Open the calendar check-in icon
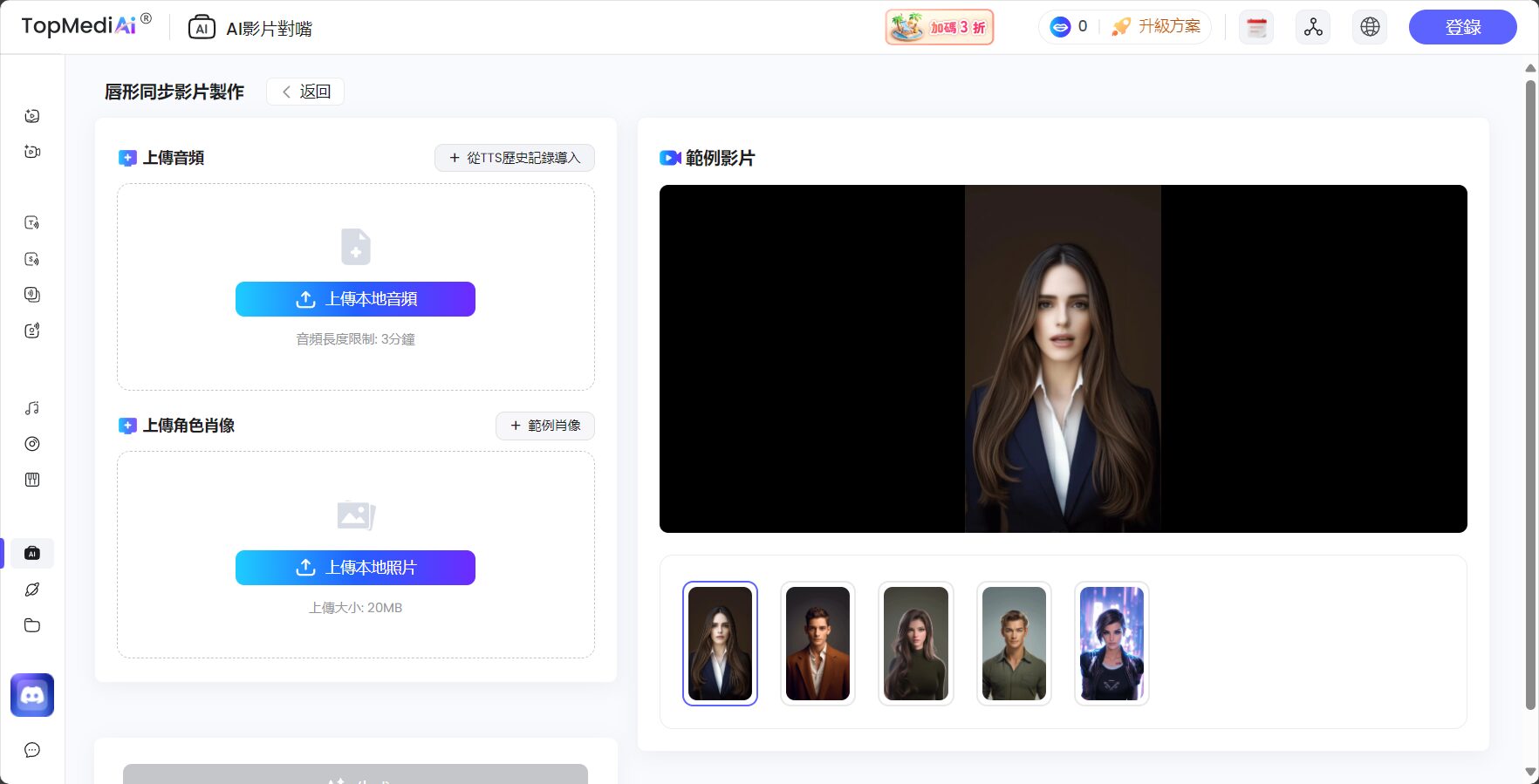 point(1256,27)
